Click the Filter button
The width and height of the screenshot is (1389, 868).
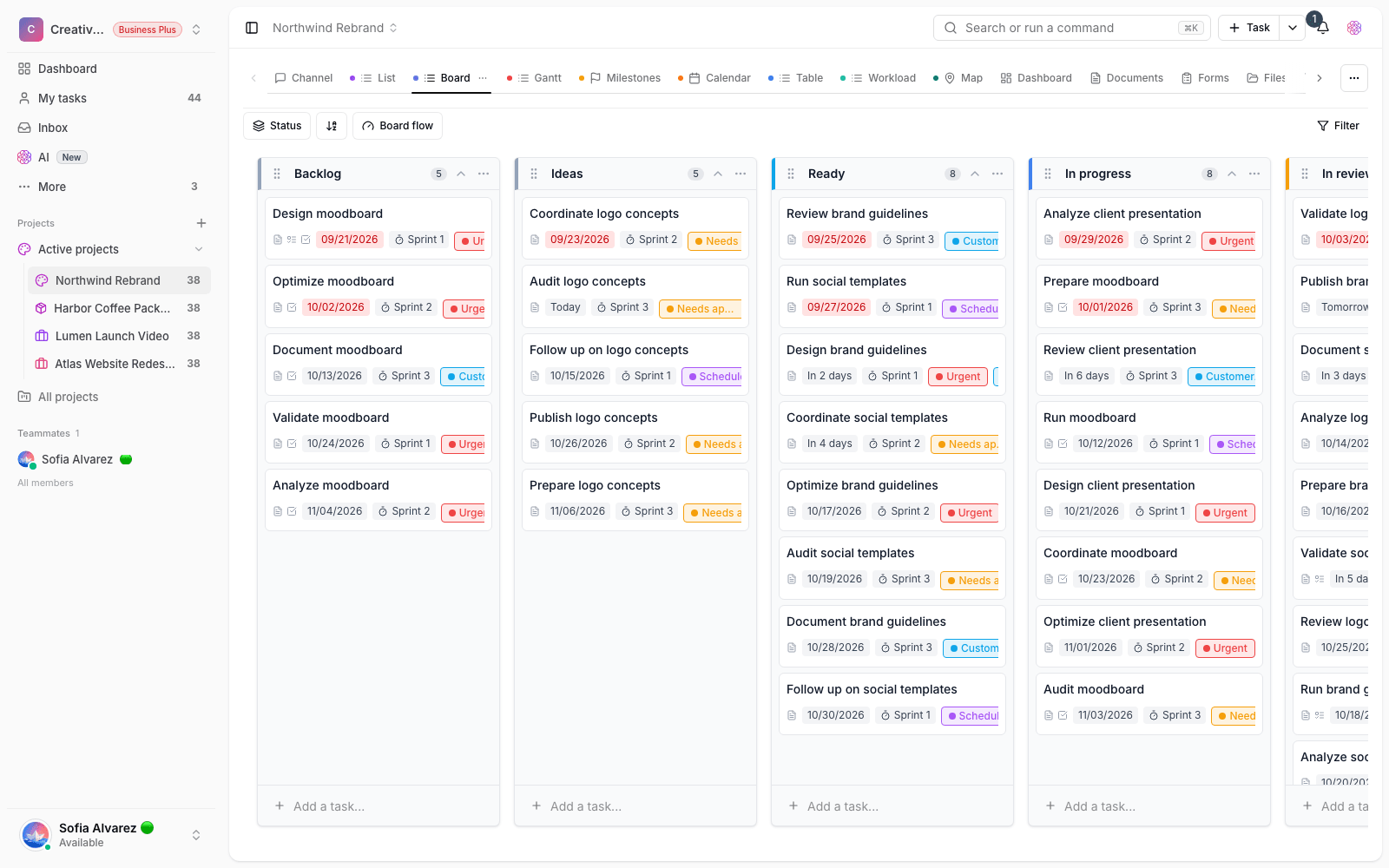pyautogui.click(x=1338, y=126)
